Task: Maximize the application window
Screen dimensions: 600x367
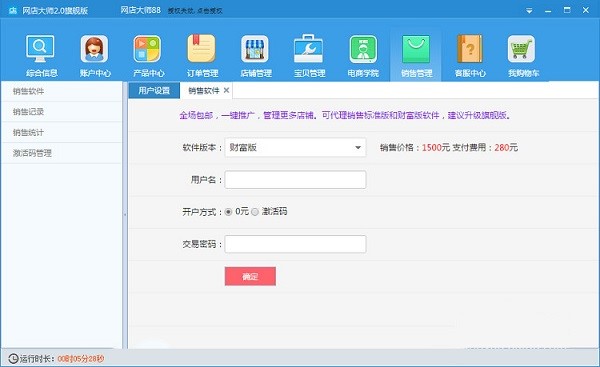Action: pos(567,10)
